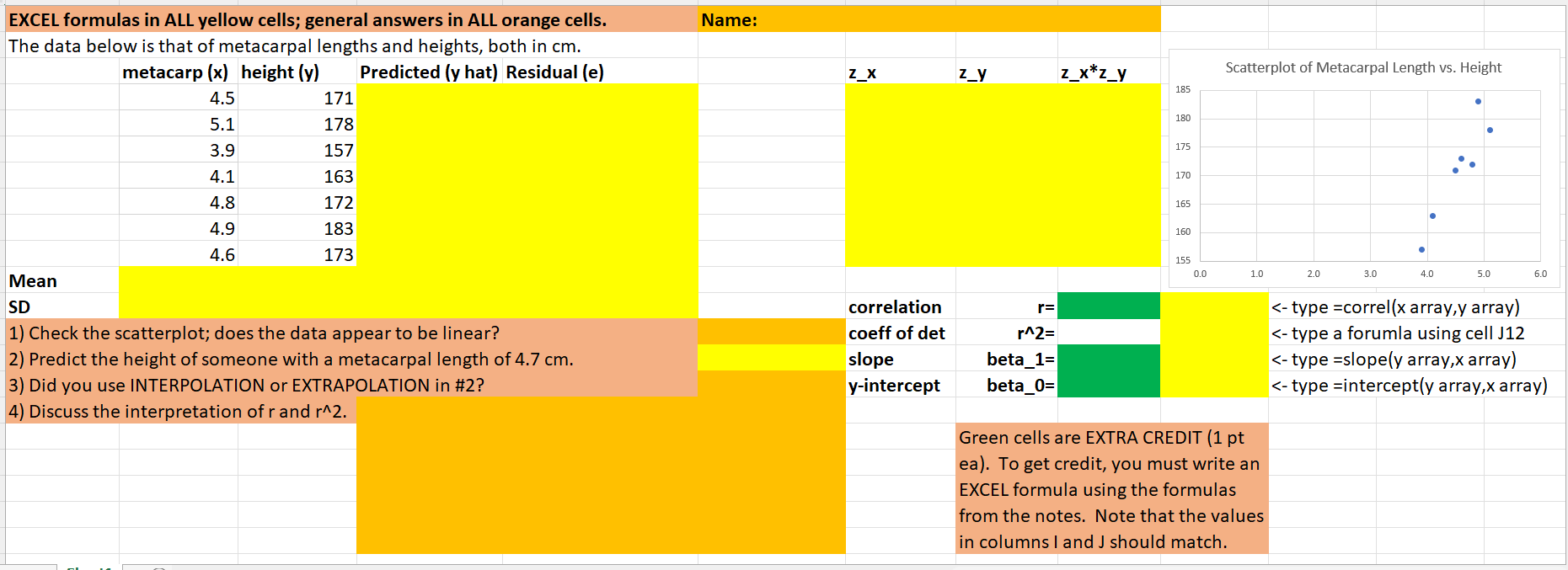Select the green slope beta_1 cell
The image size is (1568, 570).
pyautogui.click(x=1109, y=359)
